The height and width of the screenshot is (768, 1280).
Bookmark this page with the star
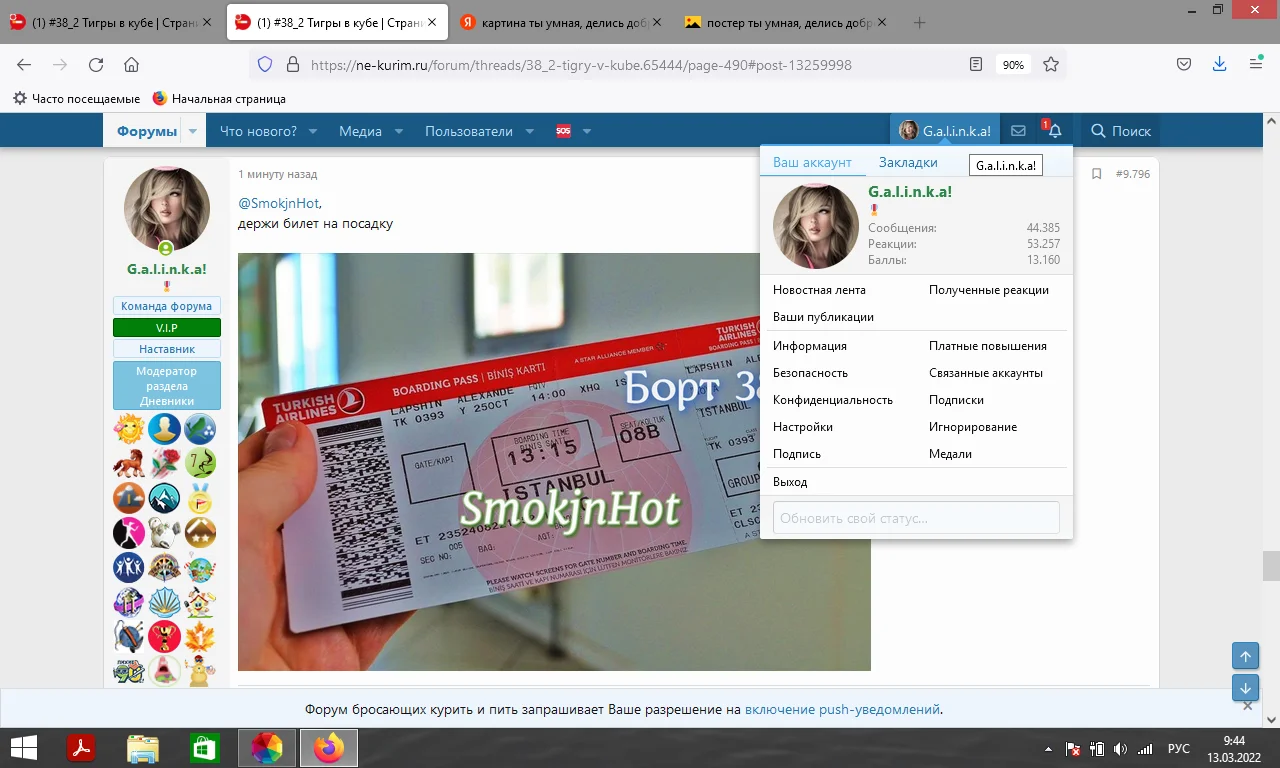point(1051,64)
